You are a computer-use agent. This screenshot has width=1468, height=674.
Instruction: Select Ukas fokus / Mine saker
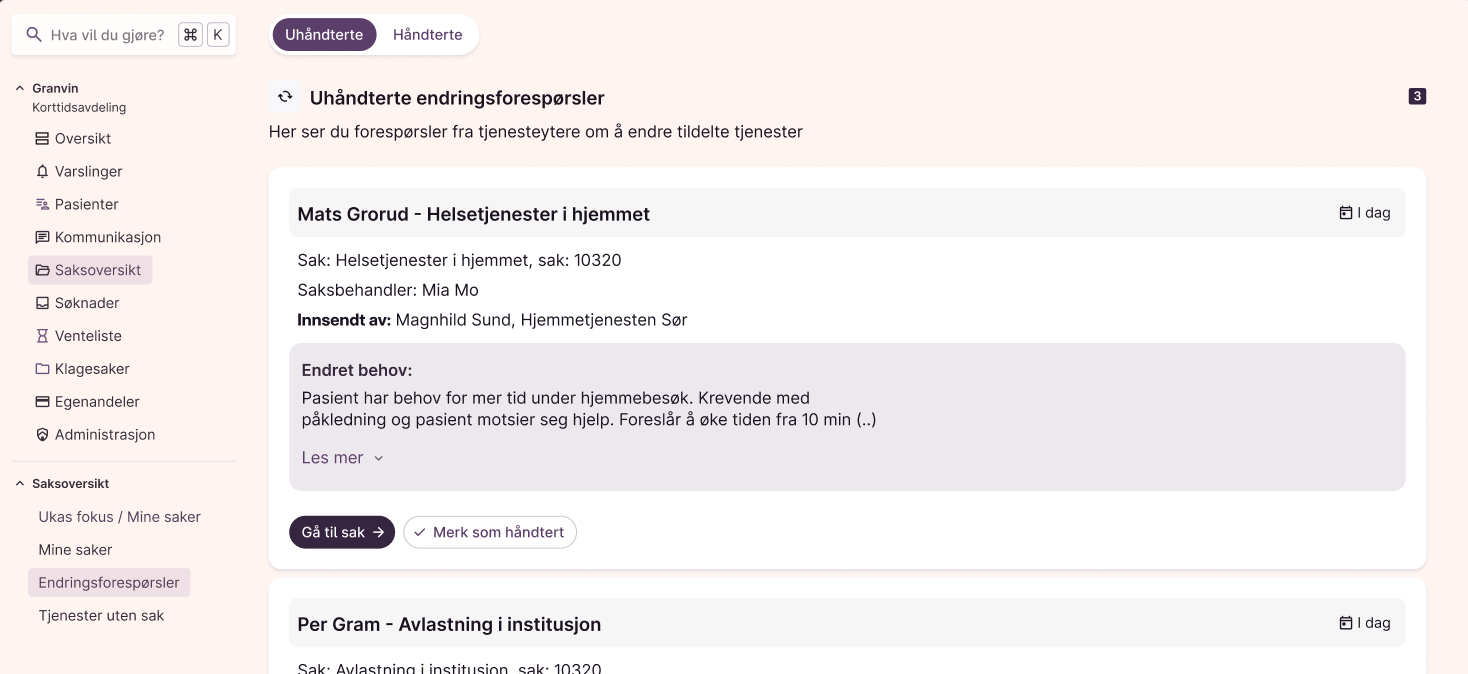119,517
